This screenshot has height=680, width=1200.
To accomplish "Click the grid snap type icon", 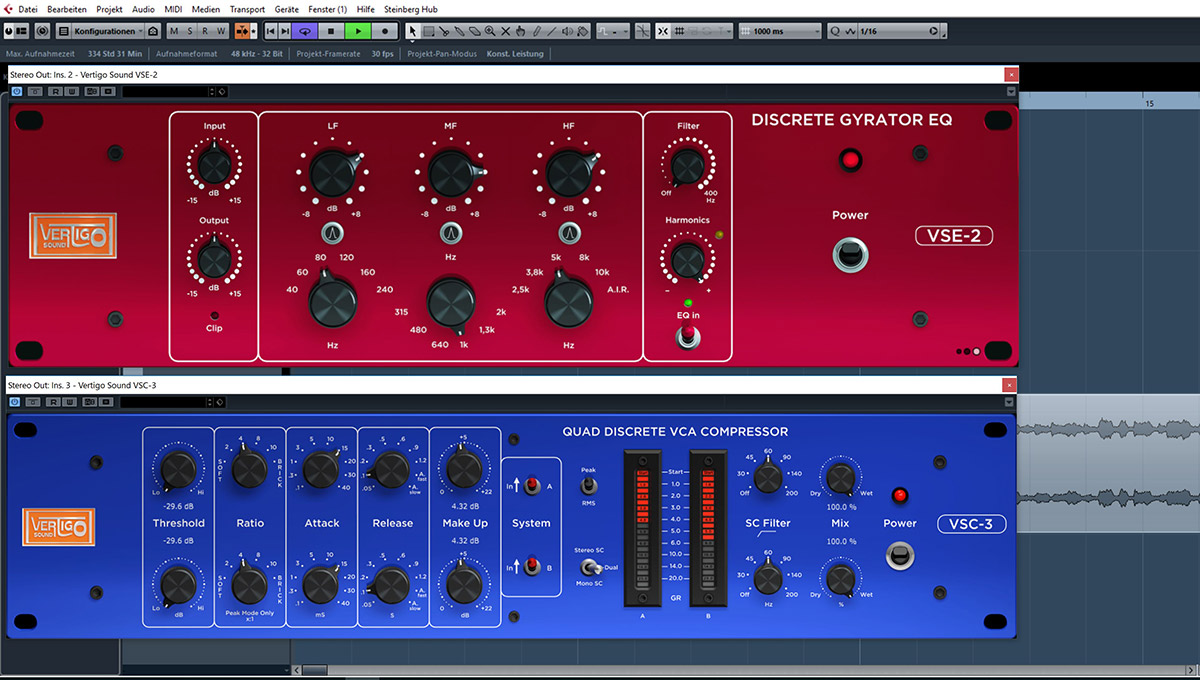I will pyautogui.click(x=679, y=31).
